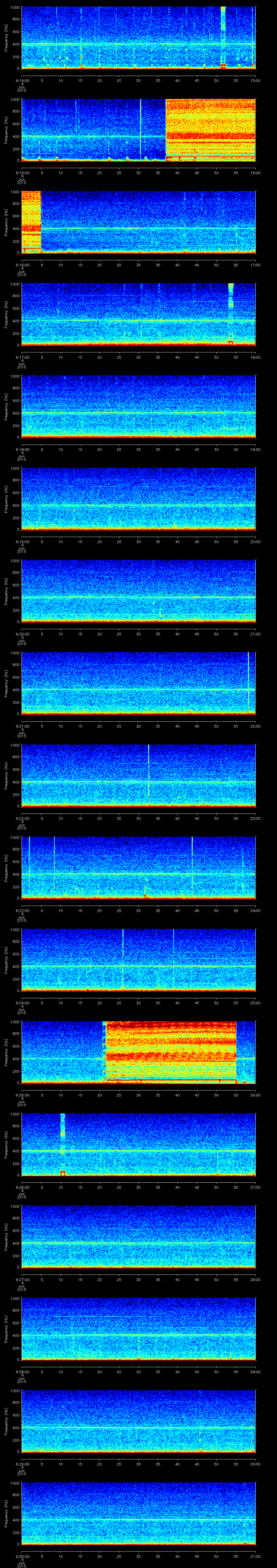Click the vertical spike near 32 seconds in 6:22 spectrogram

click(x=149, y=770)
